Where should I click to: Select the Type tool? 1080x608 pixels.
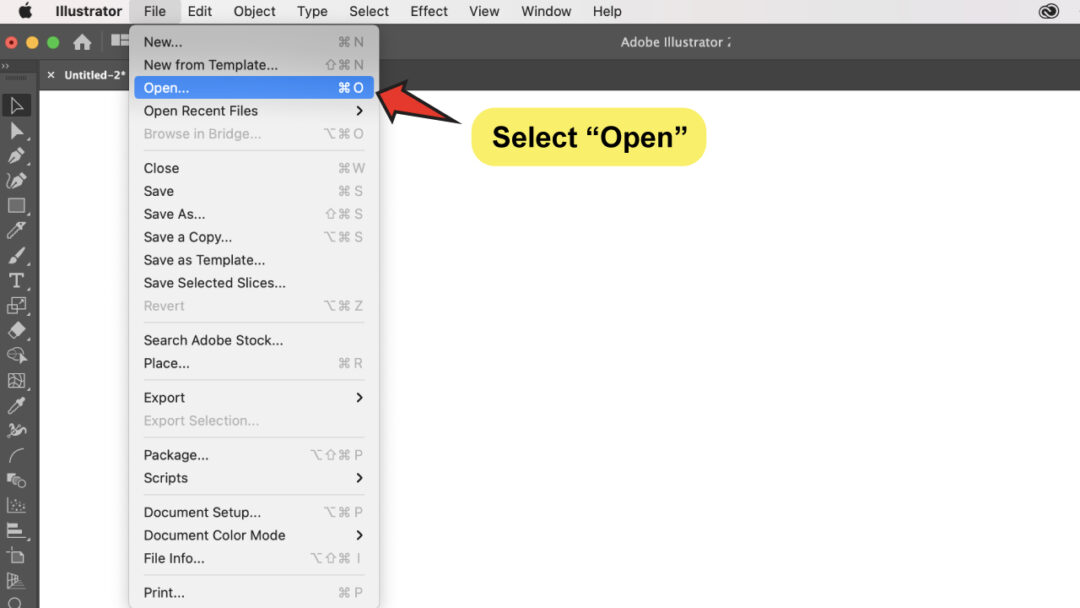pos(16,280)
